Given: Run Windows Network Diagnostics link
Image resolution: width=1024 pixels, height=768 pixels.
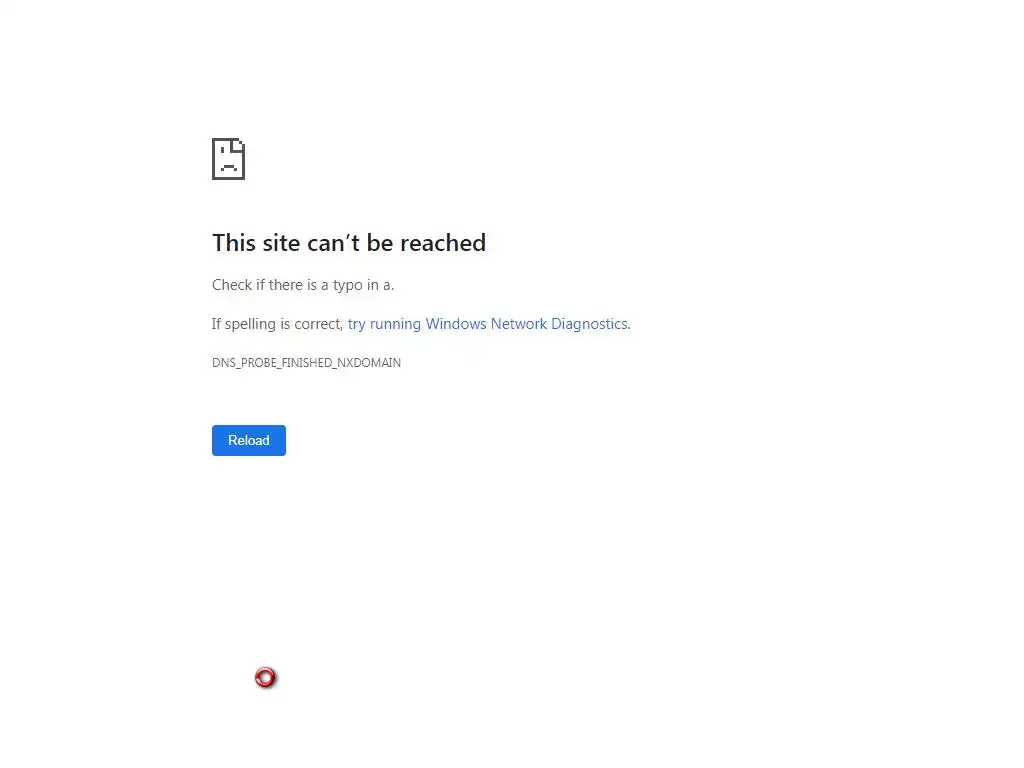Looking at the screenshot, I should tap(488, 324).
